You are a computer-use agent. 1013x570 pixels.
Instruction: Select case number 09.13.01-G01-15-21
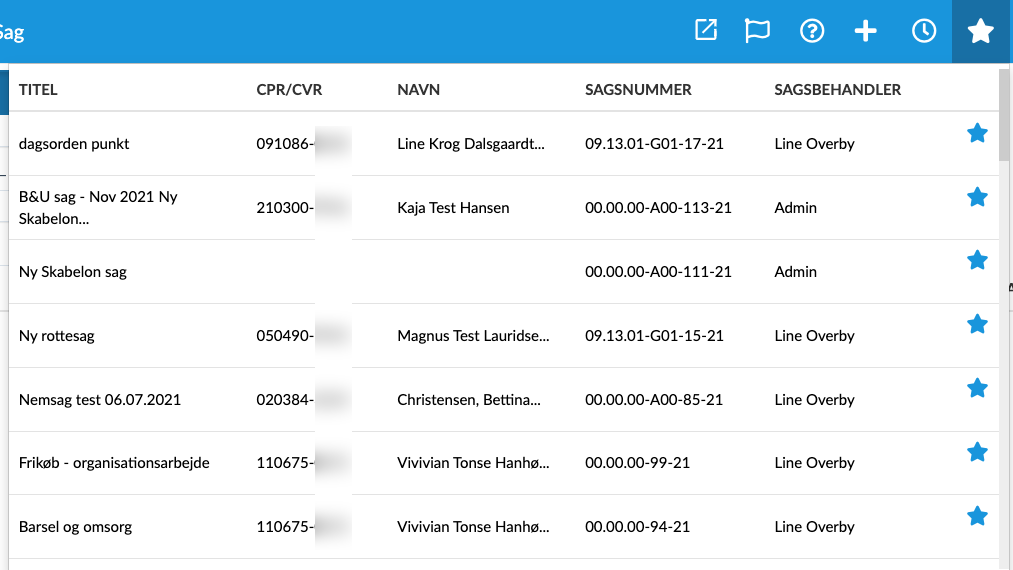click(654, 336)
